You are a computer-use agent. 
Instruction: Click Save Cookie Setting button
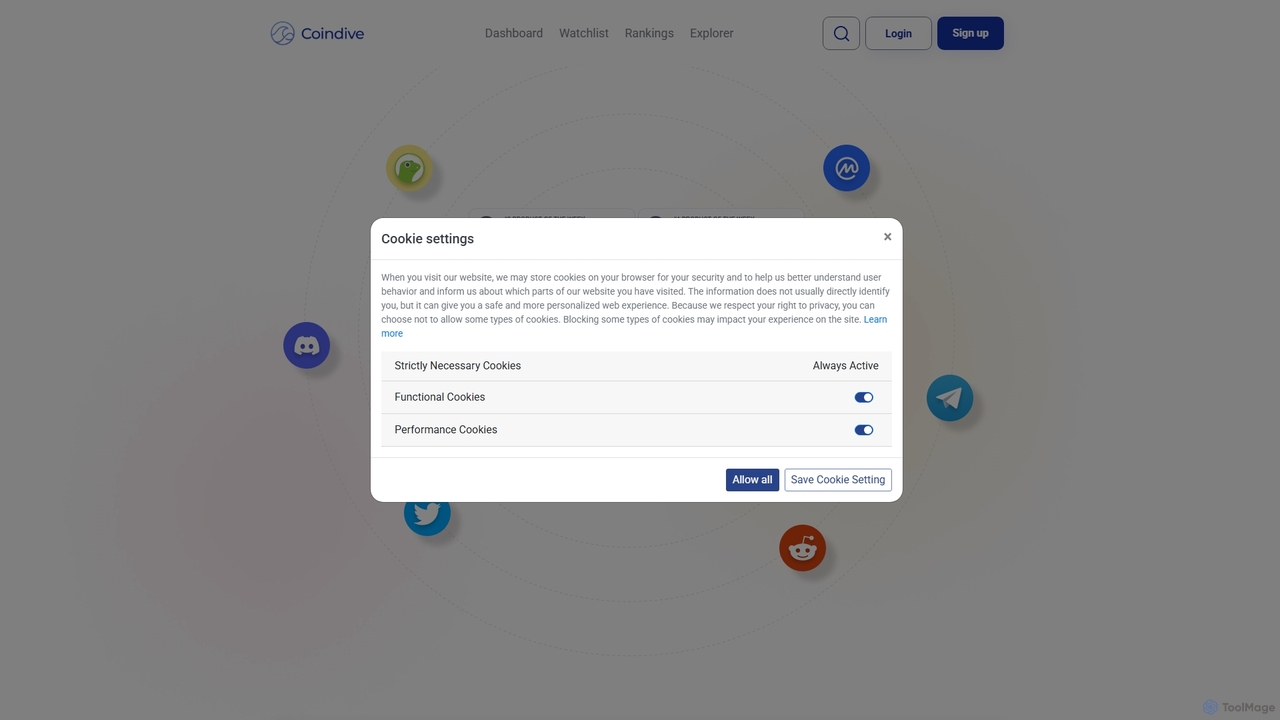[838, 480]
